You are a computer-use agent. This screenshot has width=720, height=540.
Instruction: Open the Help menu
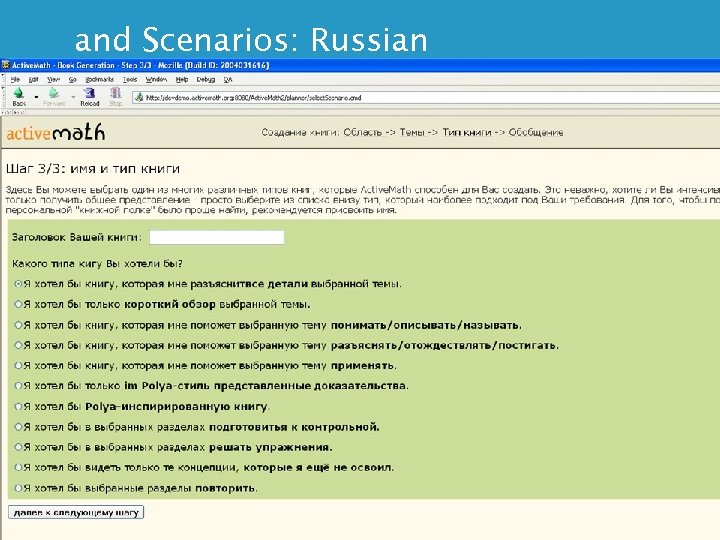click(x=182, y=79)
